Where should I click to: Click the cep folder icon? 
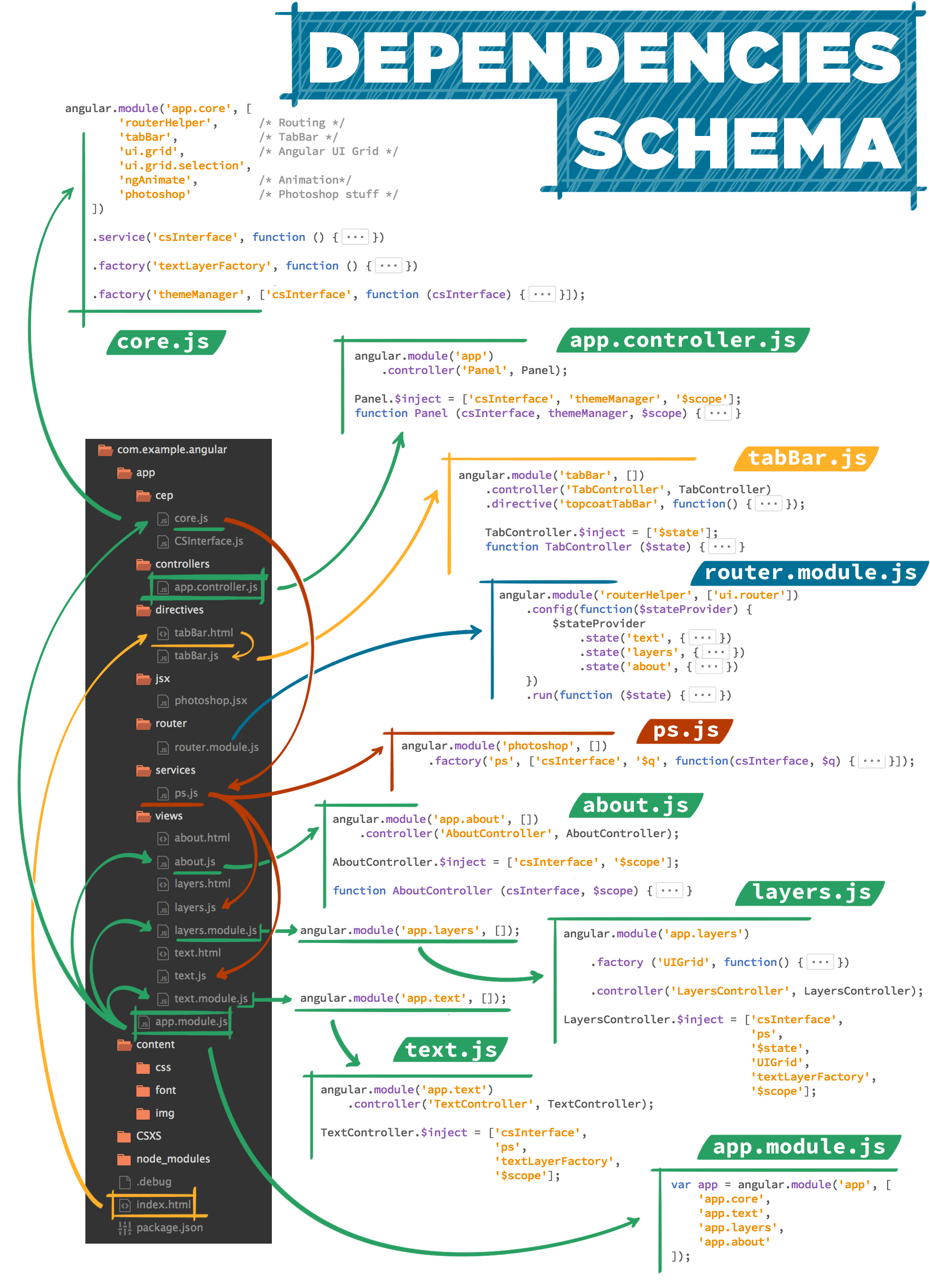pos(143,496)
